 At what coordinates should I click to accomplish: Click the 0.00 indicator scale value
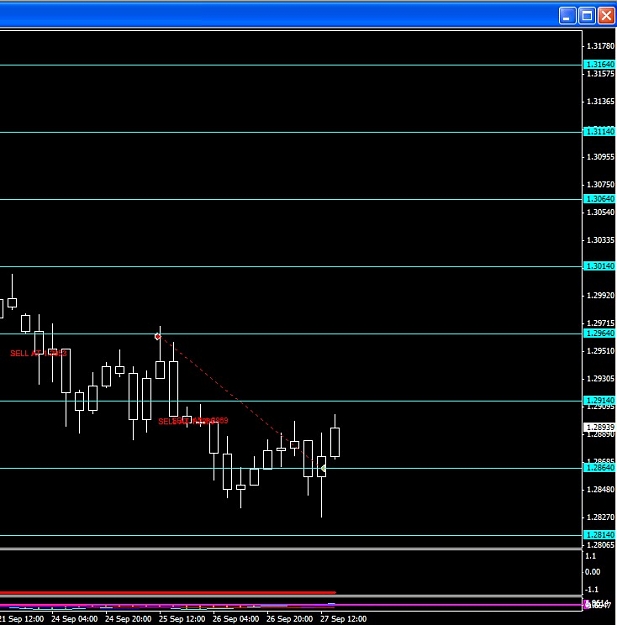[593, 572]
